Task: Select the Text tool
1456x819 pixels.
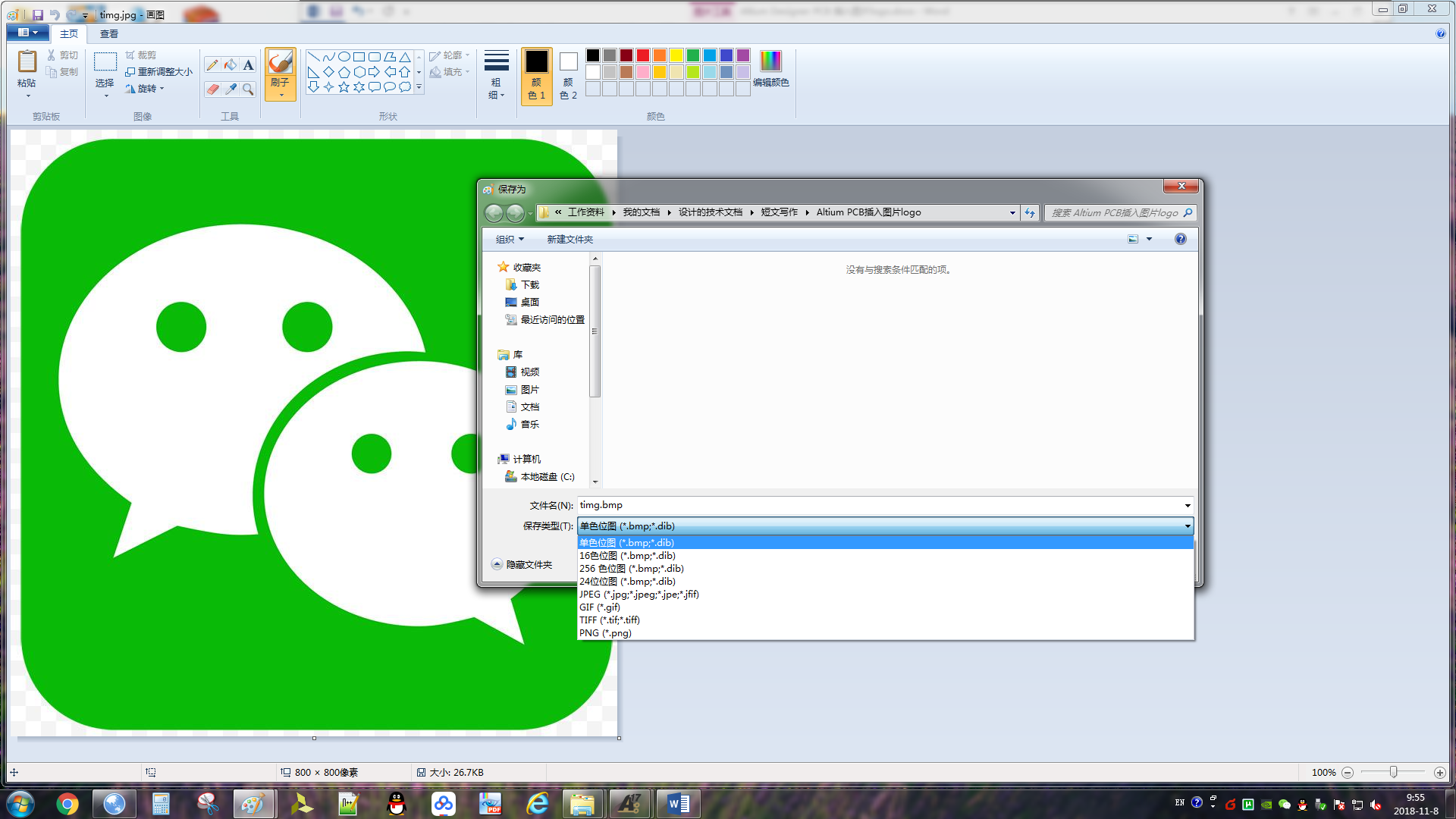Action: click(x=248, y=65)
